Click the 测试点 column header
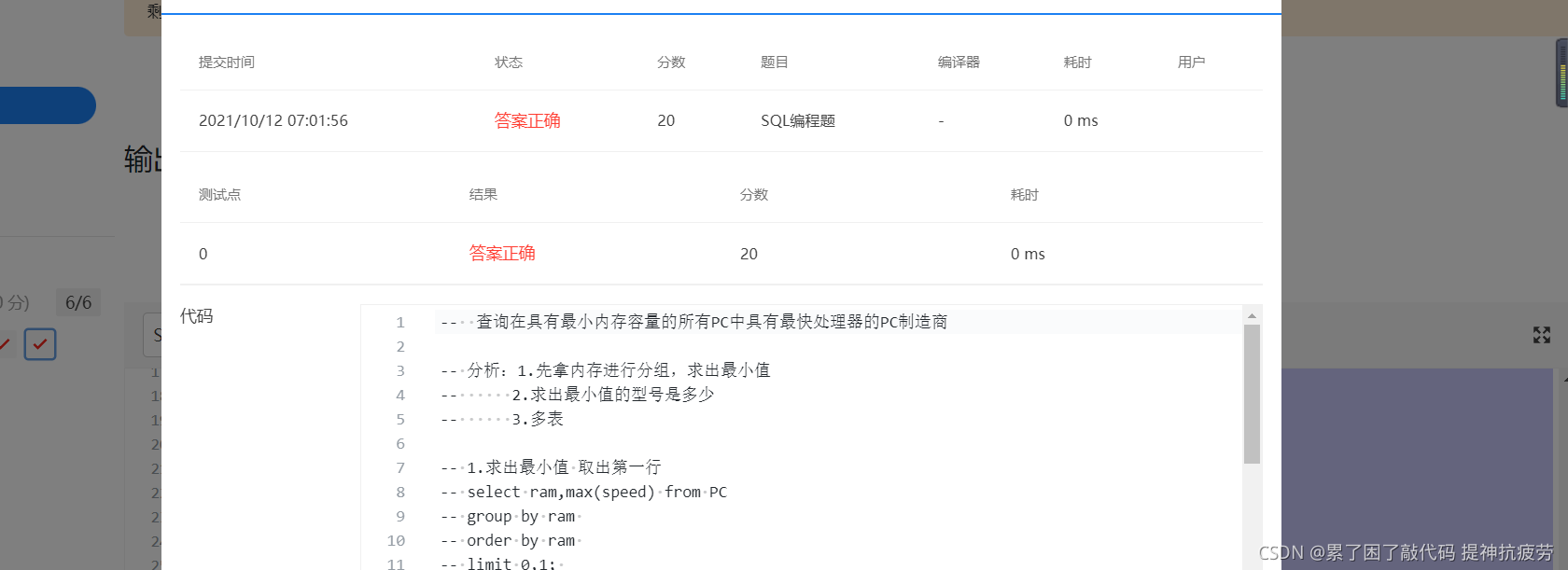 click(219, 195)
